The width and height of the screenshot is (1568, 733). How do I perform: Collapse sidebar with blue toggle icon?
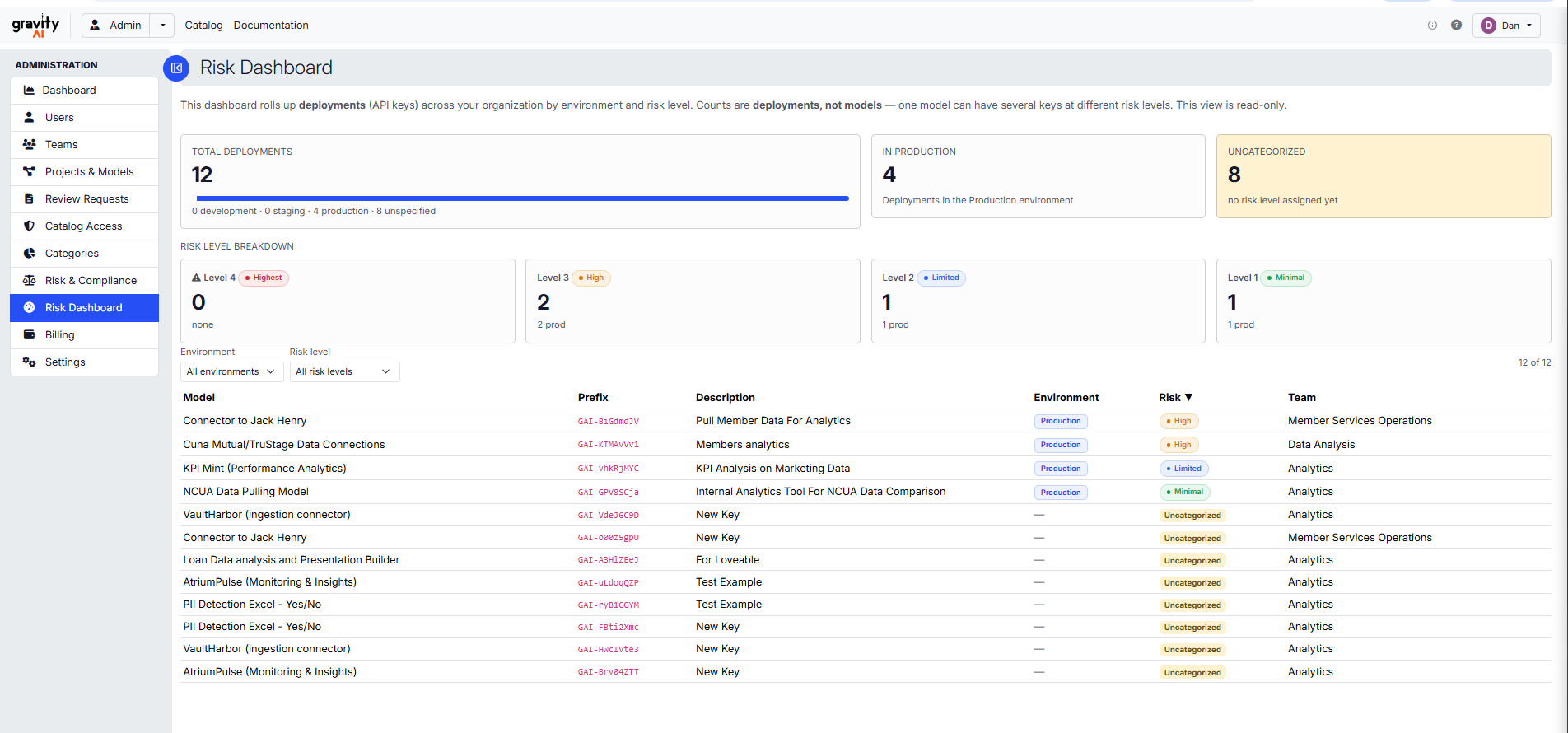176,68
